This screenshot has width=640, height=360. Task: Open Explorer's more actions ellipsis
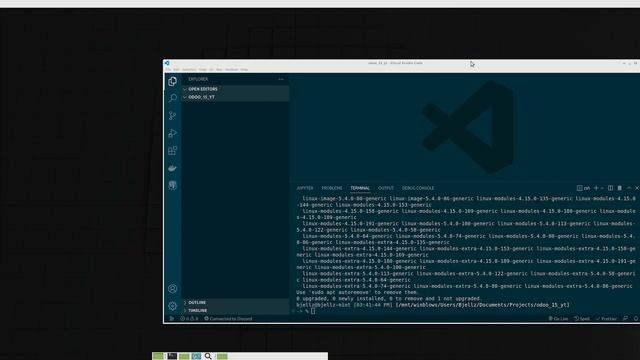[281, 79]
